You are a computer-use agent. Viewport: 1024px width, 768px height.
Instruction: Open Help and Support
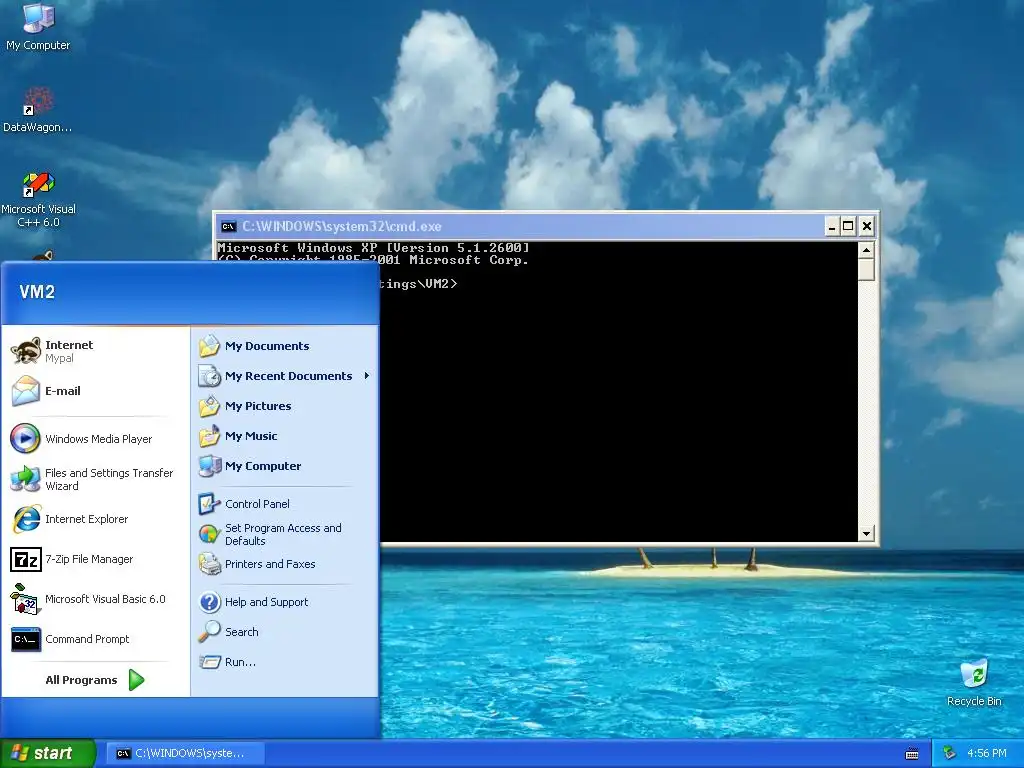coord(284,602)
